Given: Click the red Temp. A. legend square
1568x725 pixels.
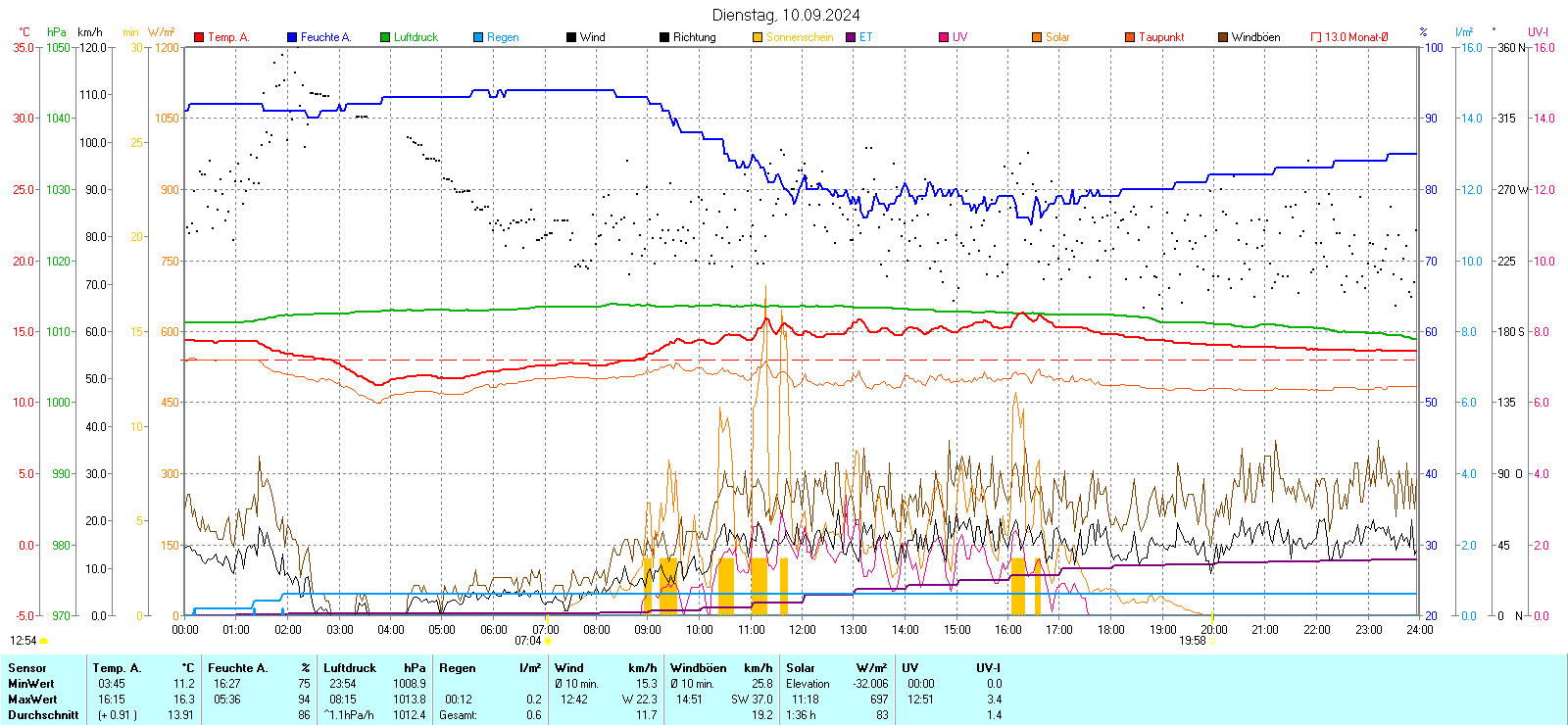Looking at the screenshot, I should 199,37.
